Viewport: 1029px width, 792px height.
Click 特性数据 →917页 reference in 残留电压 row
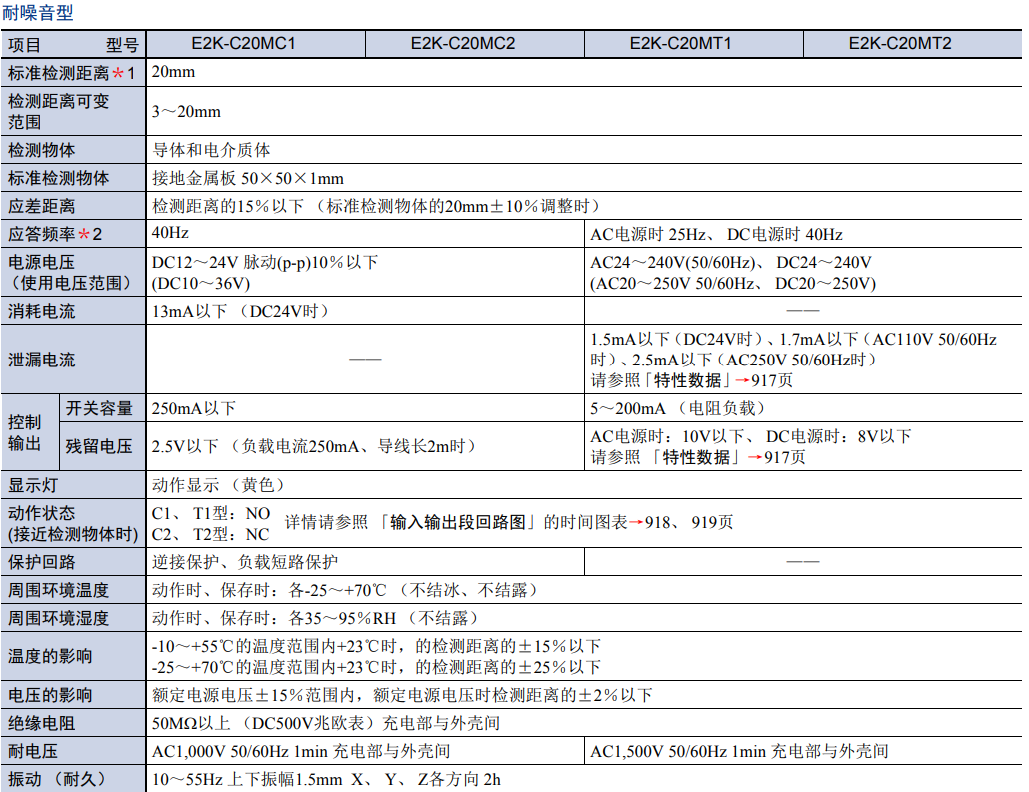coord(698,457)
